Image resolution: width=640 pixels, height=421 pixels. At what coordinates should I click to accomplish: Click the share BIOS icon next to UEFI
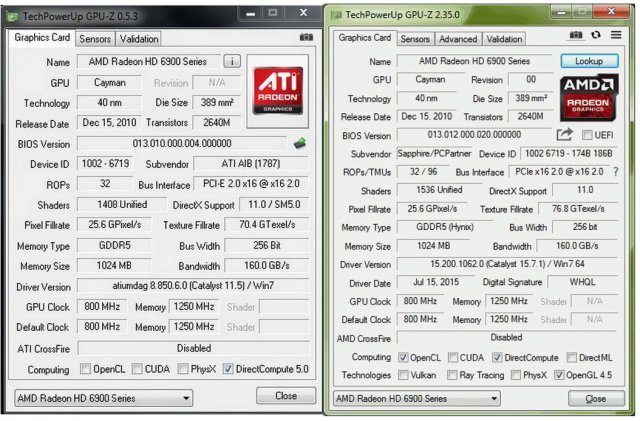564,134
